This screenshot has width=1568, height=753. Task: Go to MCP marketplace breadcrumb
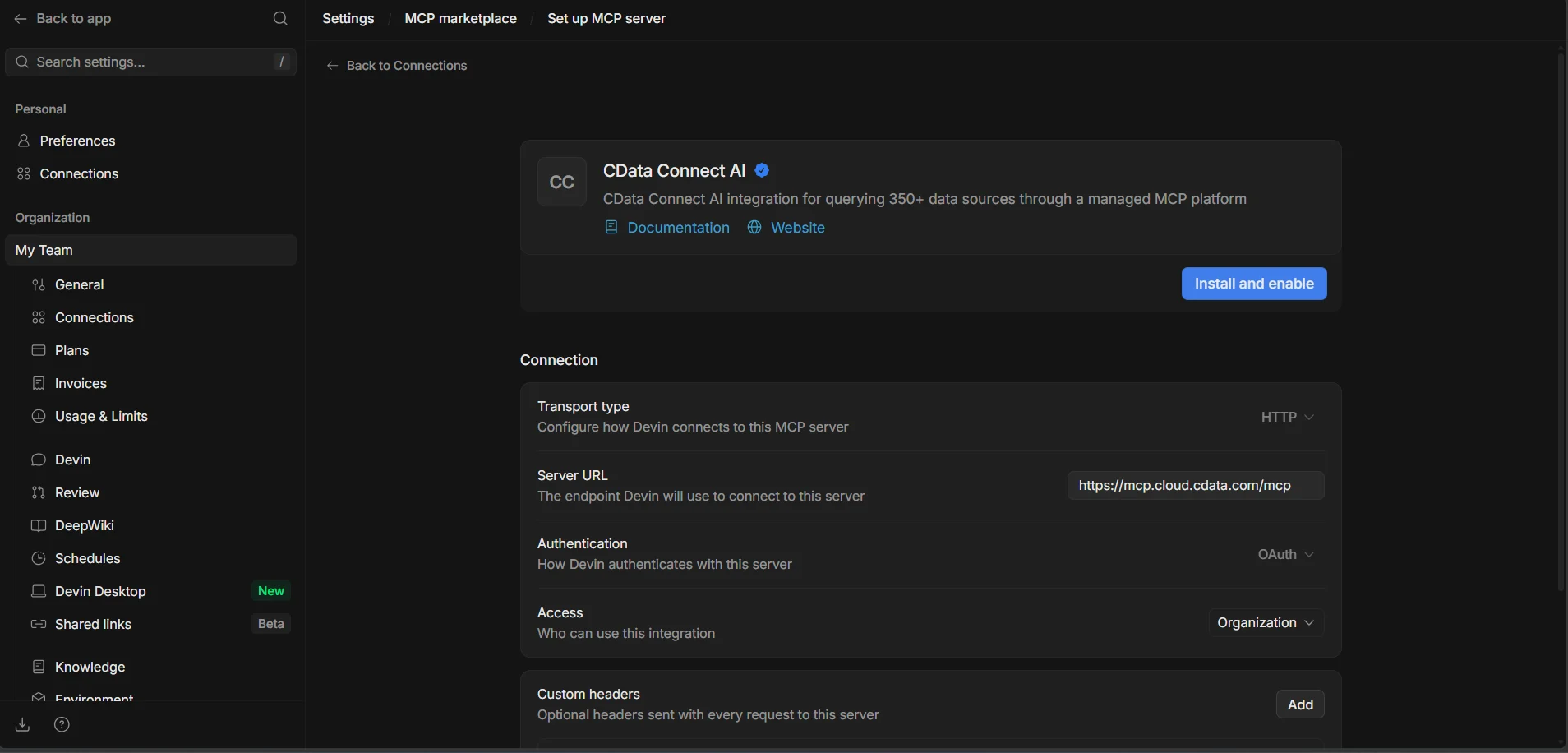[460, 18]
